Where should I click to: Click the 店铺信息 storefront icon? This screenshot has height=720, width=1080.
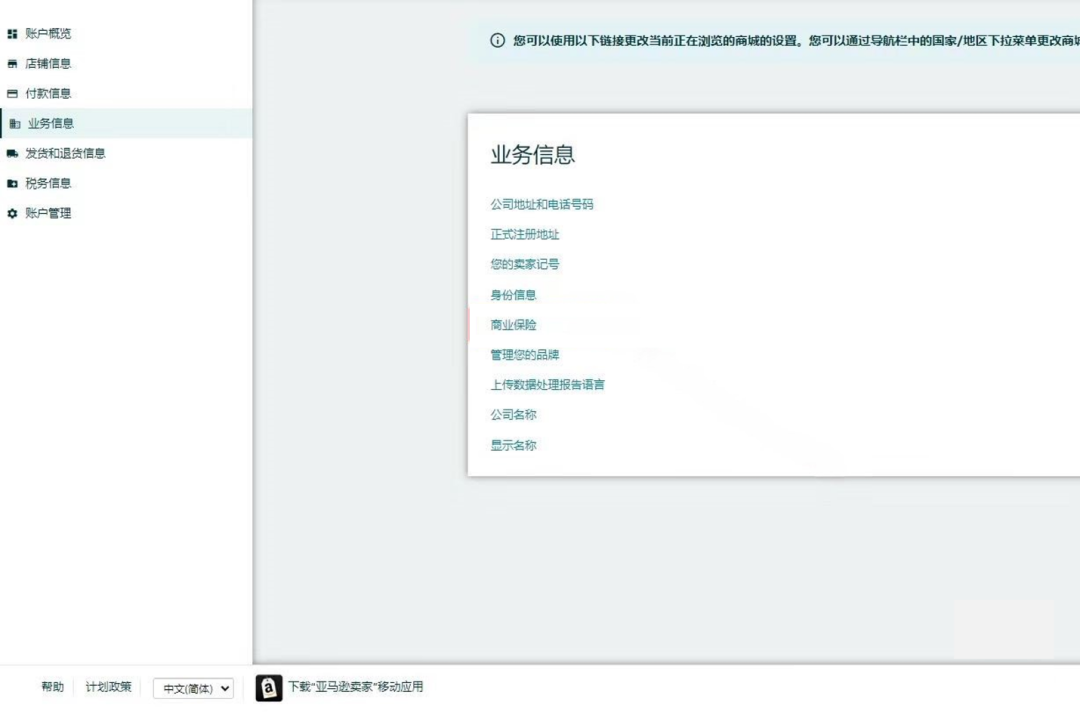click(x=11, y=63)
